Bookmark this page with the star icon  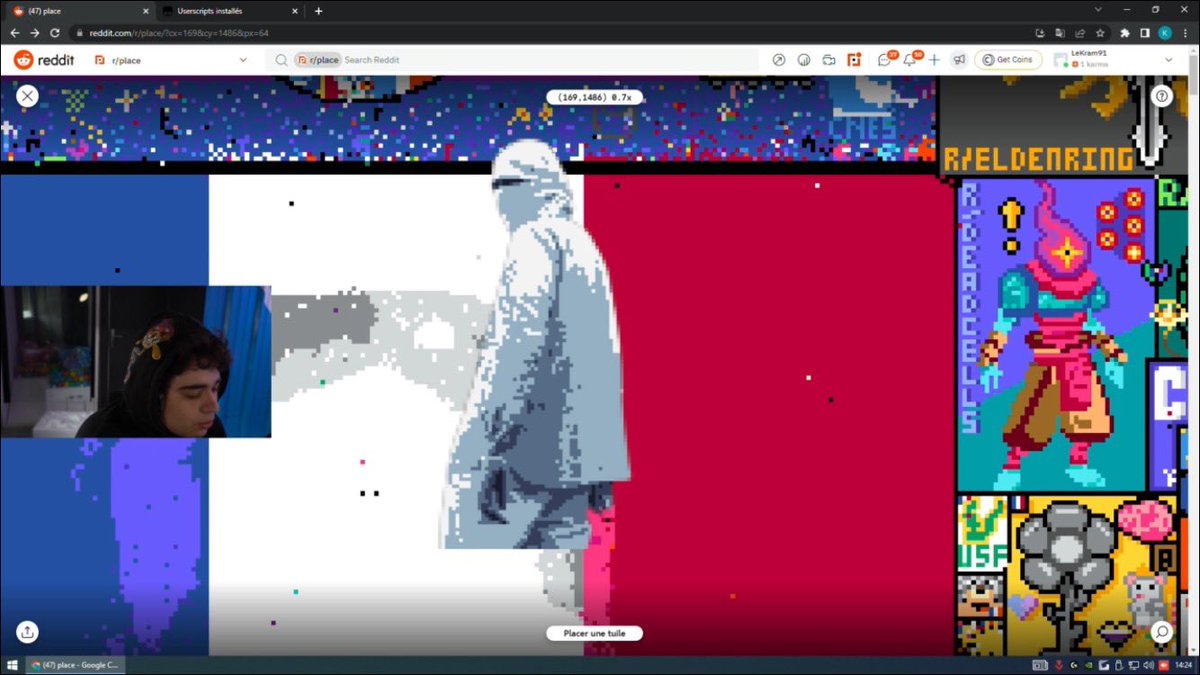click(x=1100, y=33)
